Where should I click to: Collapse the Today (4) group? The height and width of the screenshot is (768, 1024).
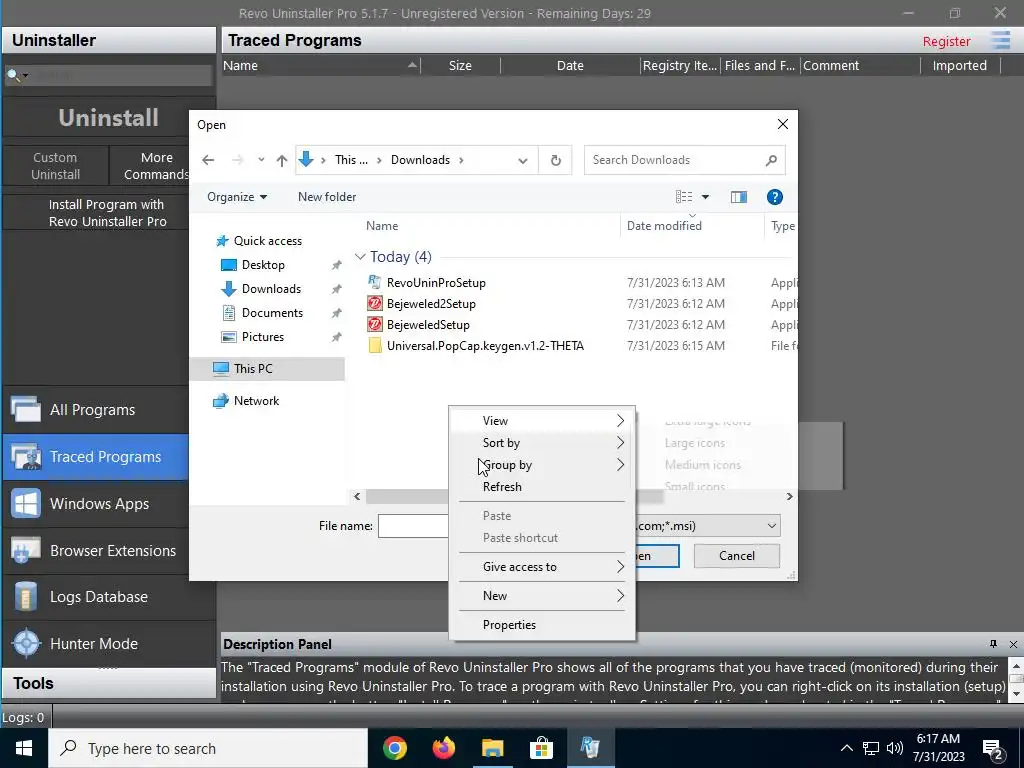(x=360, y=257)
